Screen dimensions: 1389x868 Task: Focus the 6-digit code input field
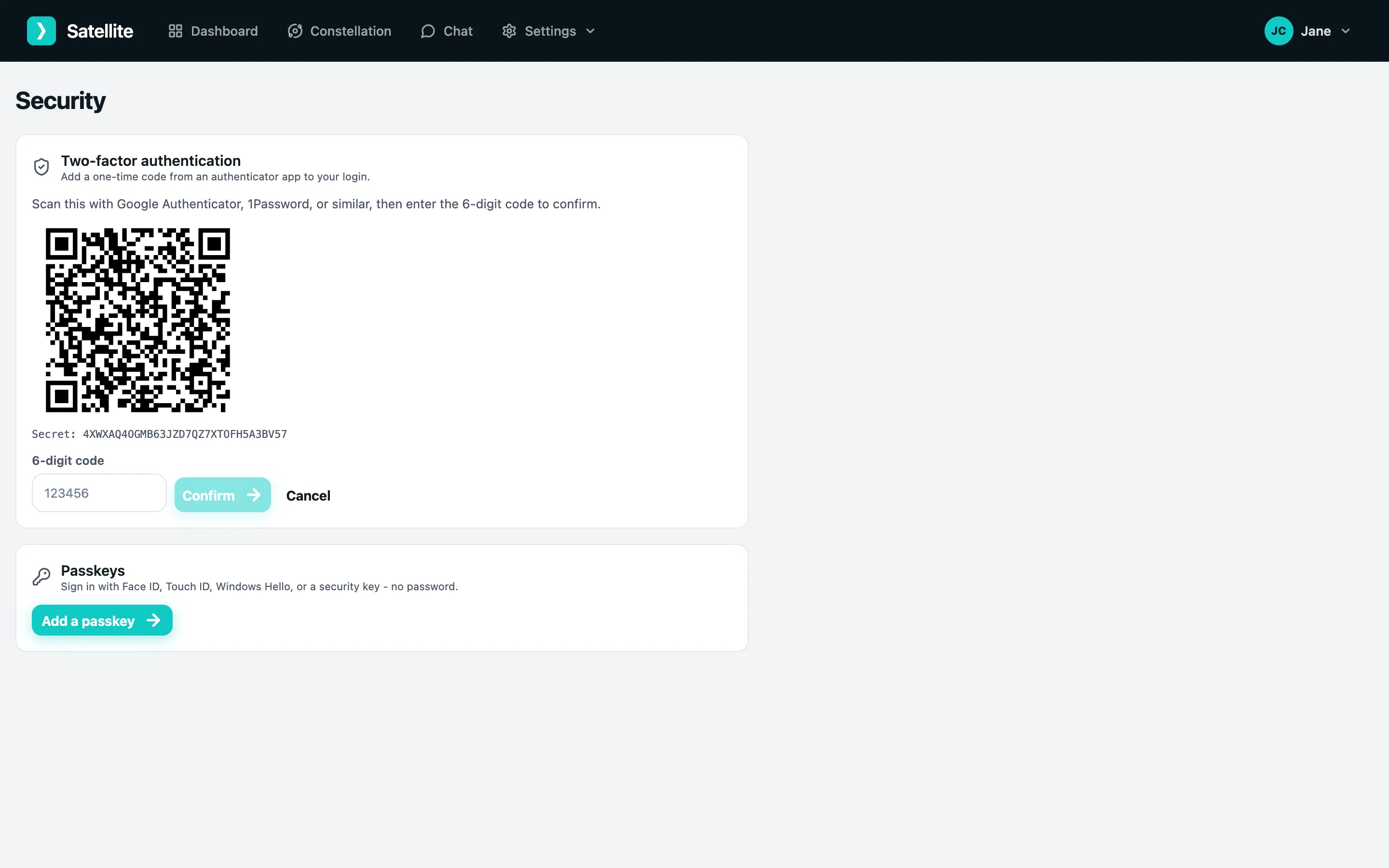click(99, 493)
